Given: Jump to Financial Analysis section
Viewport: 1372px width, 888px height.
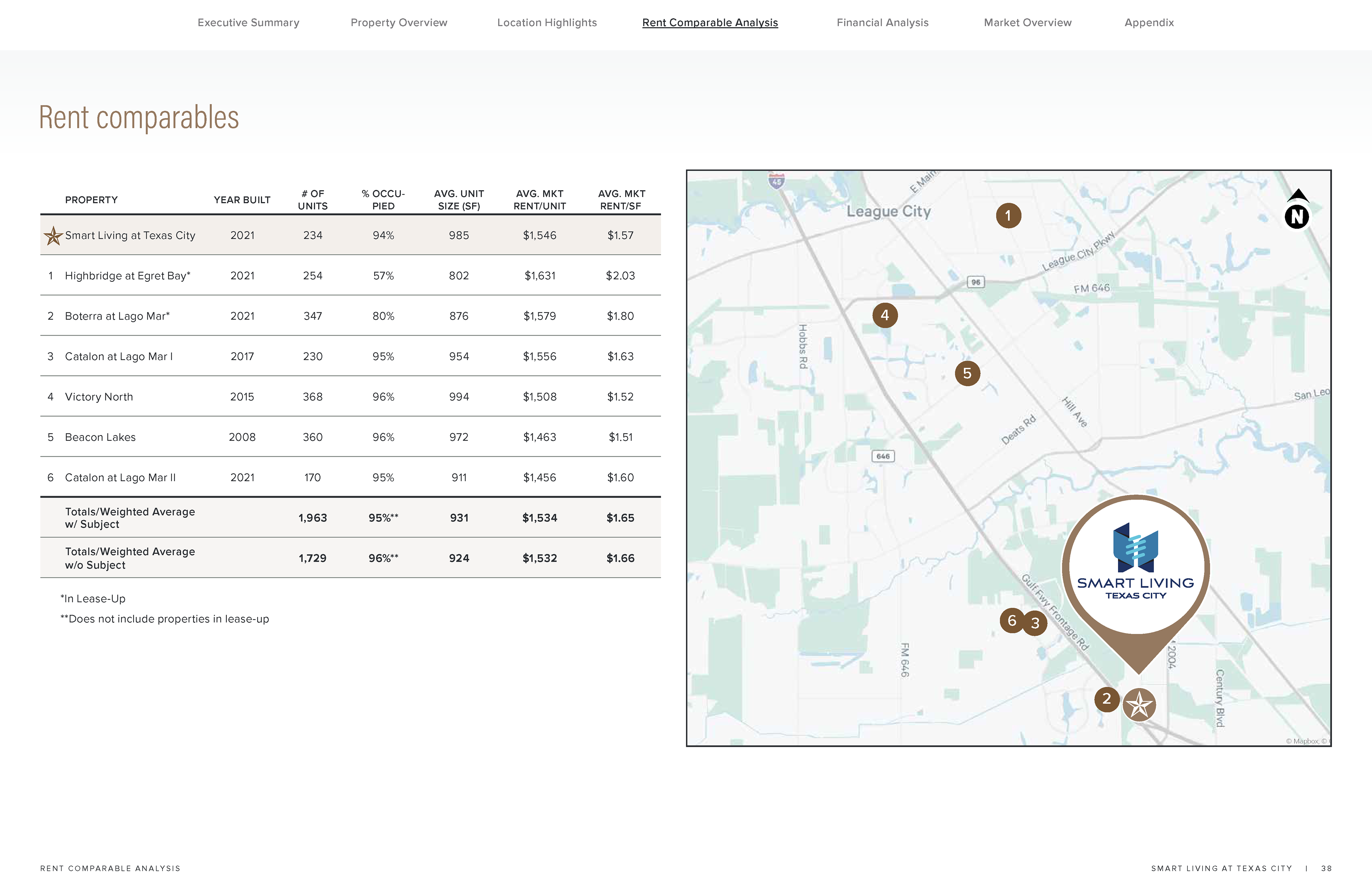Looking at the screenshot, I should (x=883, y=23).
